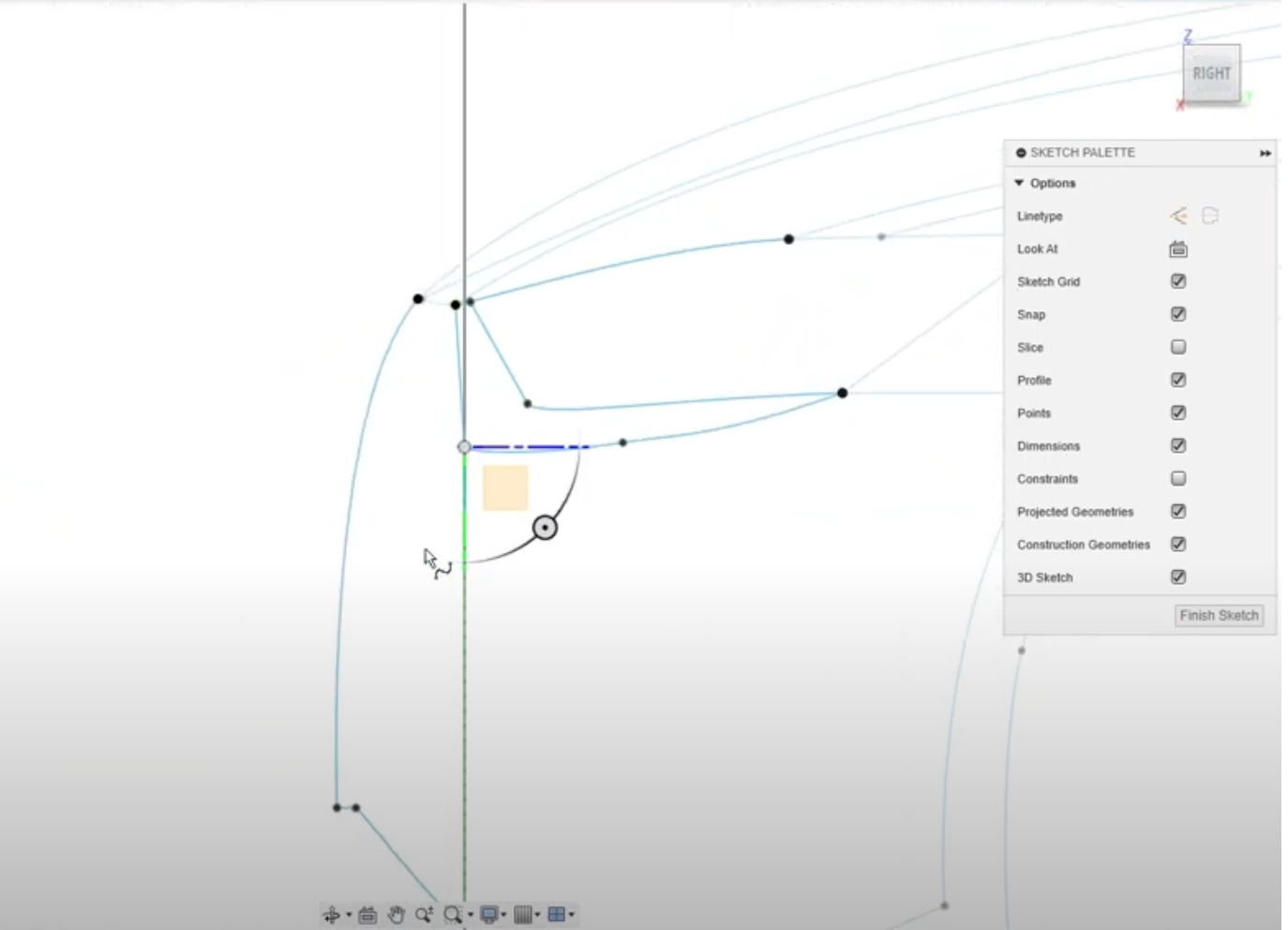The height and width of the screenshot is (930, 1288).
Task: Collapse the Options section triangle
Action: tap(1019, 183)
